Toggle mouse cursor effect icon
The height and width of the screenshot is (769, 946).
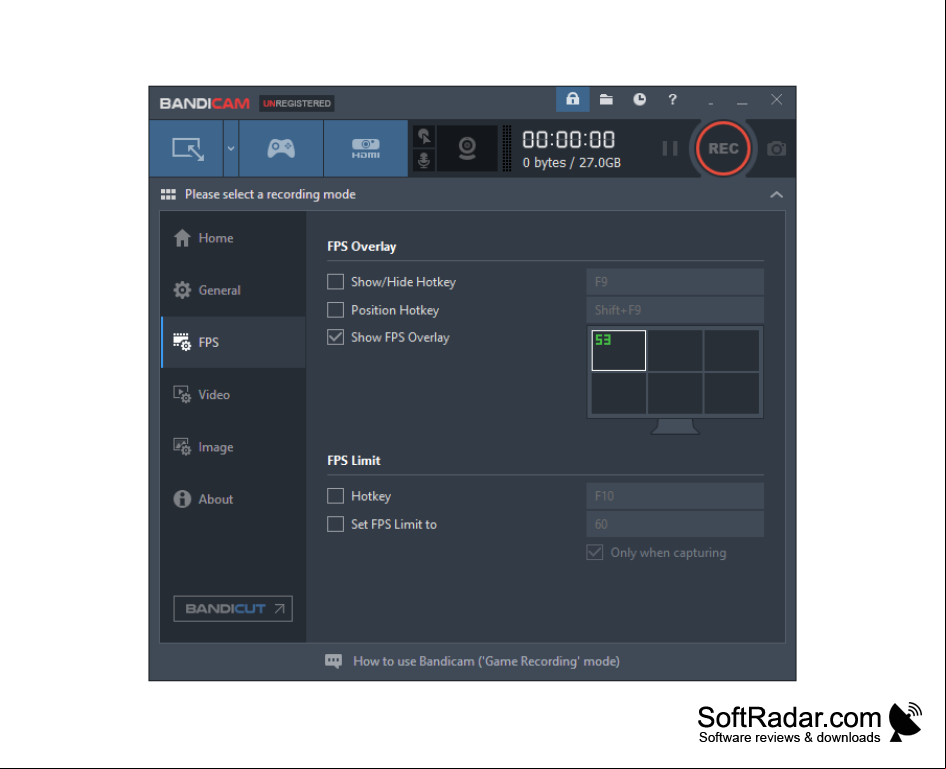click(x=424, y=137)
